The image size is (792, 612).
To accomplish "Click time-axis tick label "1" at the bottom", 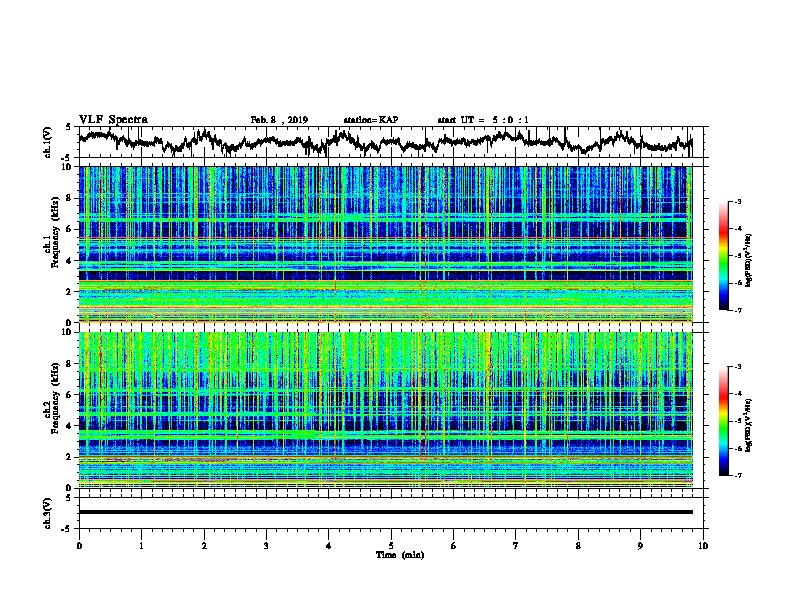I will 141,546.
